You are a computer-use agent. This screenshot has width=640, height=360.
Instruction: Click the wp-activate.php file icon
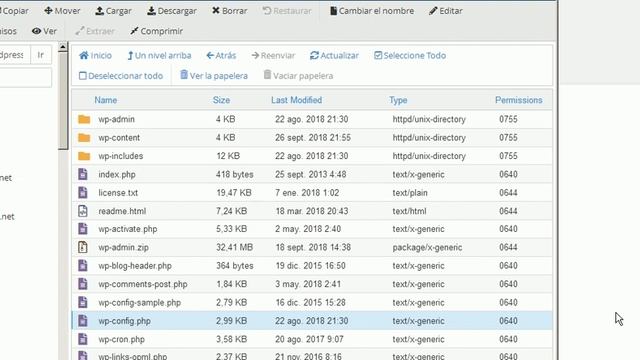[83, 229]
